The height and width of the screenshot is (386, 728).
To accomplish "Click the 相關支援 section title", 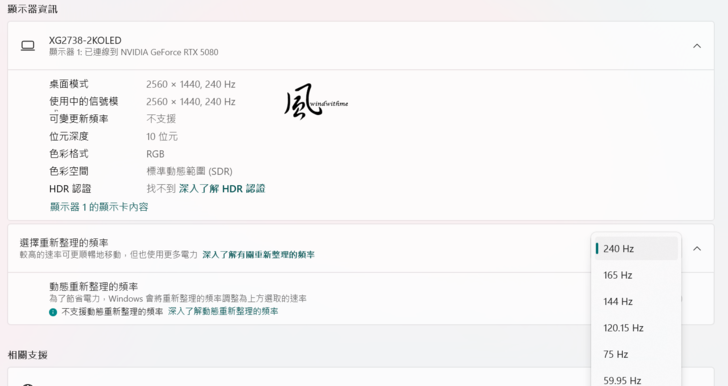I will 27,355.
